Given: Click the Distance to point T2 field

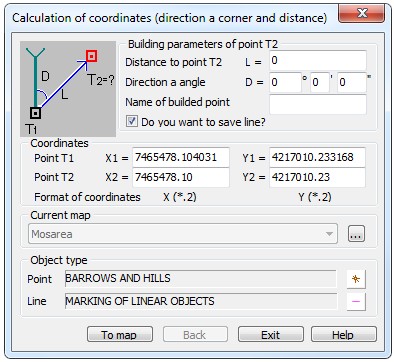Looking at the screenshot, I should (x=318, y=60).
